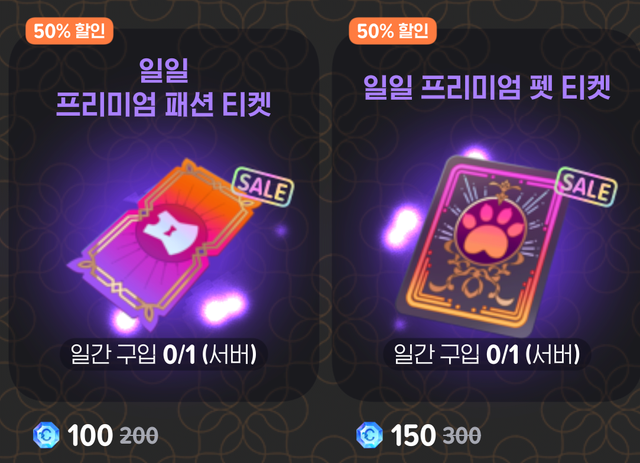Buy pet ticket for 150 gems
Screen dimensions: 640x463
coord(413,435)
